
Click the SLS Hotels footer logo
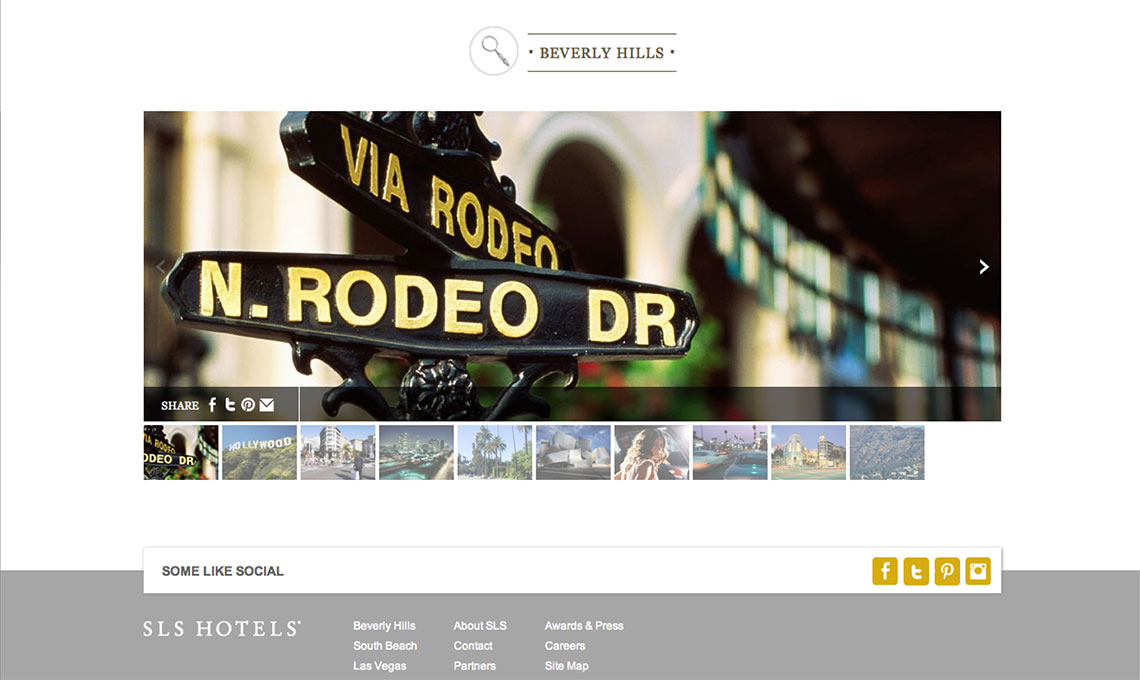coord(221,629)
